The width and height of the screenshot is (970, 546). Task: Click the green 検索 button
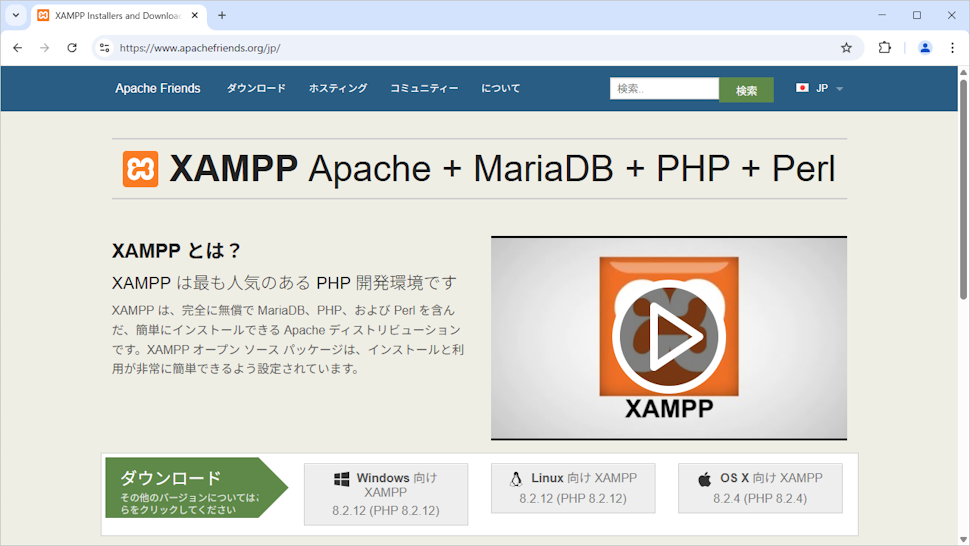coord(746,90)
